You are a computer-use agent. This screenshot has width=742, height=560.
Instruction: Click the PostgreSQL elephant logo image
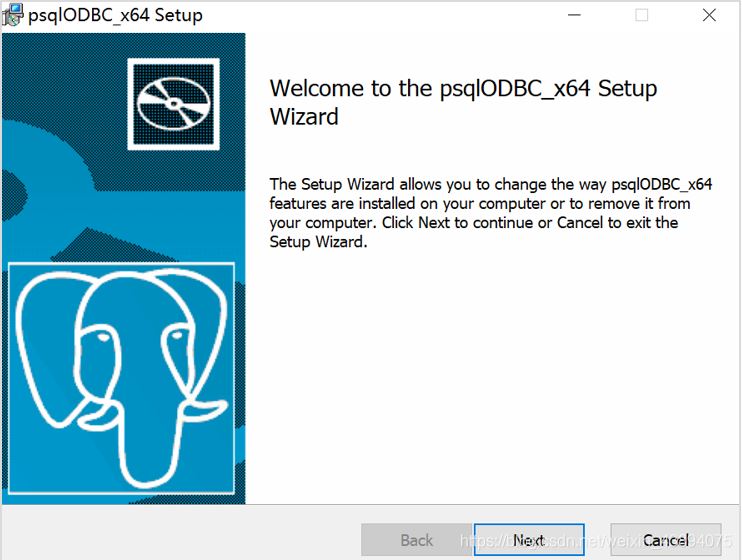point(122,378)
